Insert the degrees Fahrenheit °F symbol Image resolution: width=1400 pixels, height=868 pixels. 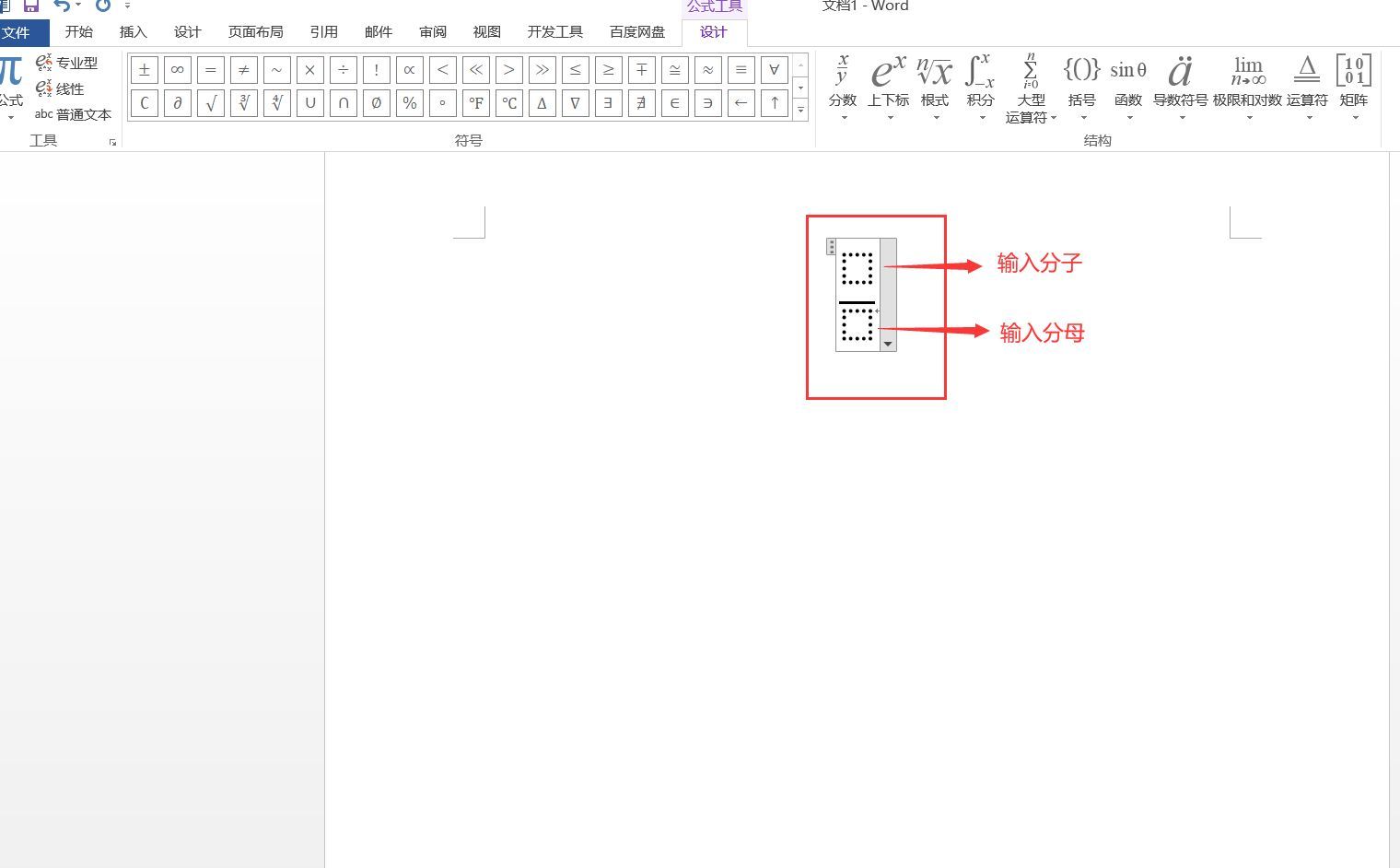[x=476, y=103]
